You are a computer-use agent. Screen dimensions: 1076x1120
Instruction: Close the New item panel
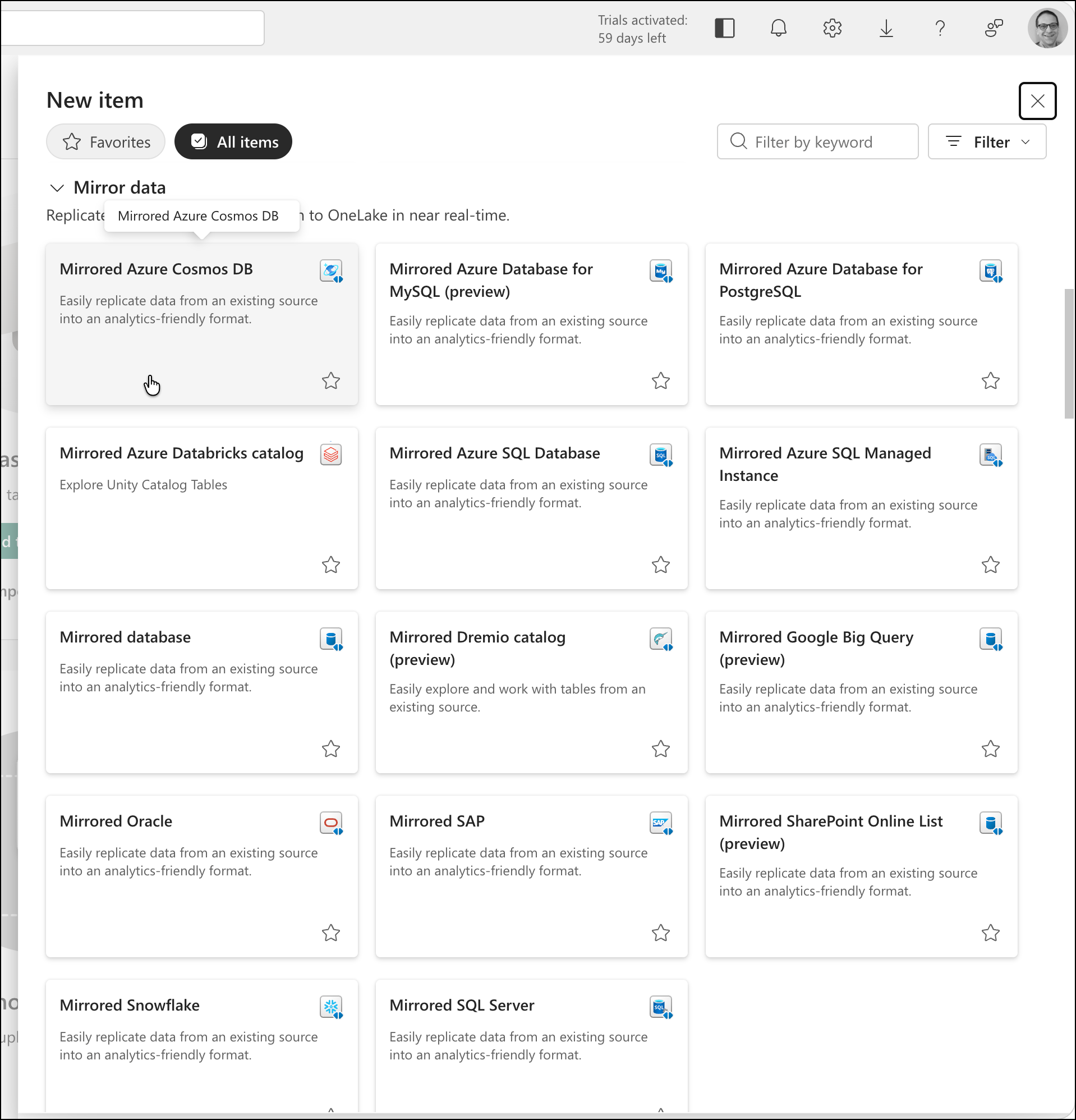tap(1037, 101)
